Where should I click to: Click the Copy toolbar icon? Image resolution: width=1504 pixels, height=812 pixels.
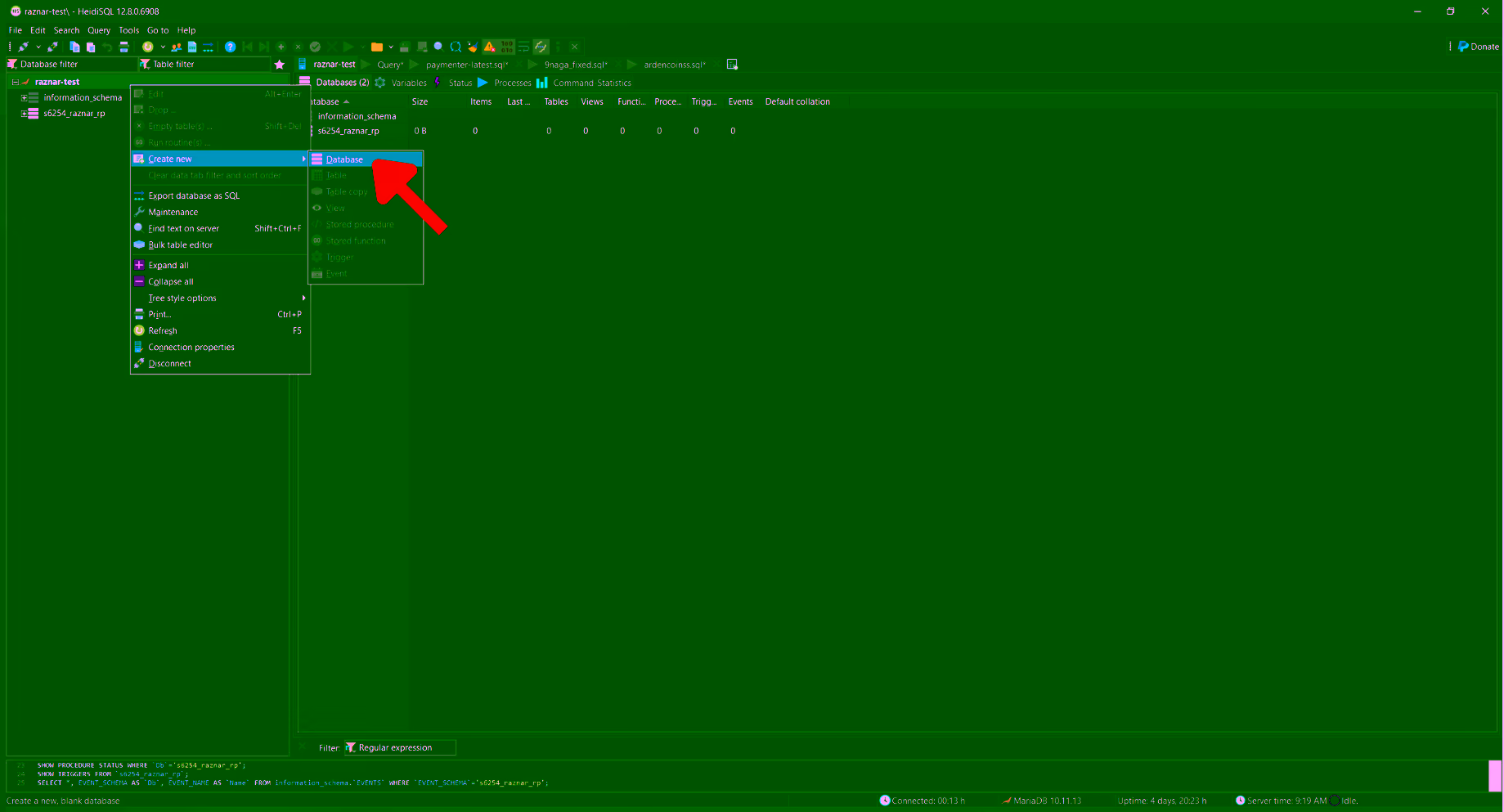(x=74, y=47)
